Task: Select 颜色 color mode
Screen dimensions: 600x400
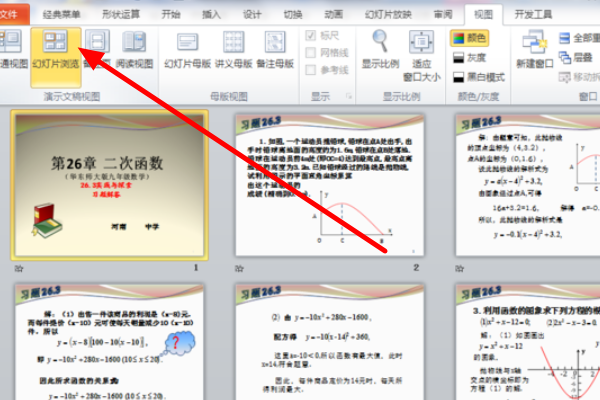Action: (469, 38)
